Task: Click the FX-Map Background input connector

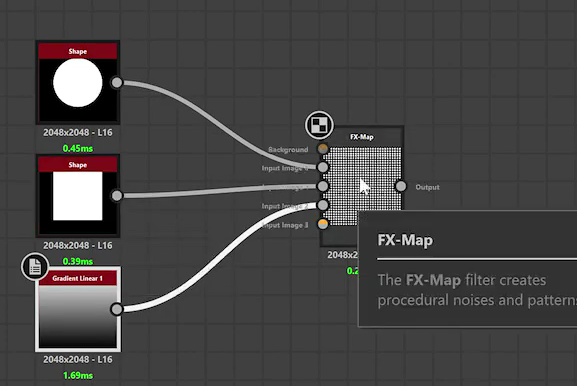Action: pyautogui.click(x=323, y=149)
